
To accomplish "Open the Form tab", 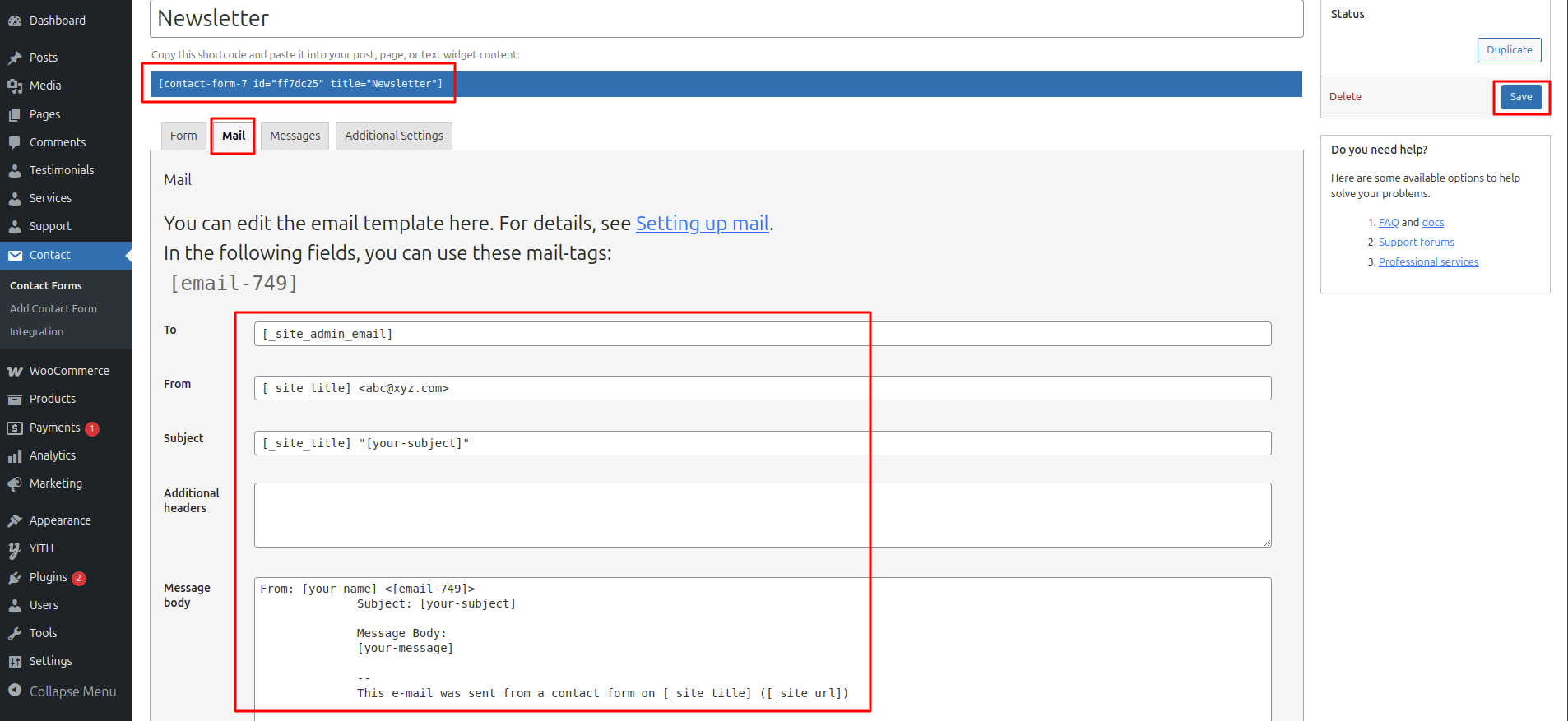I will coord(183,136).
